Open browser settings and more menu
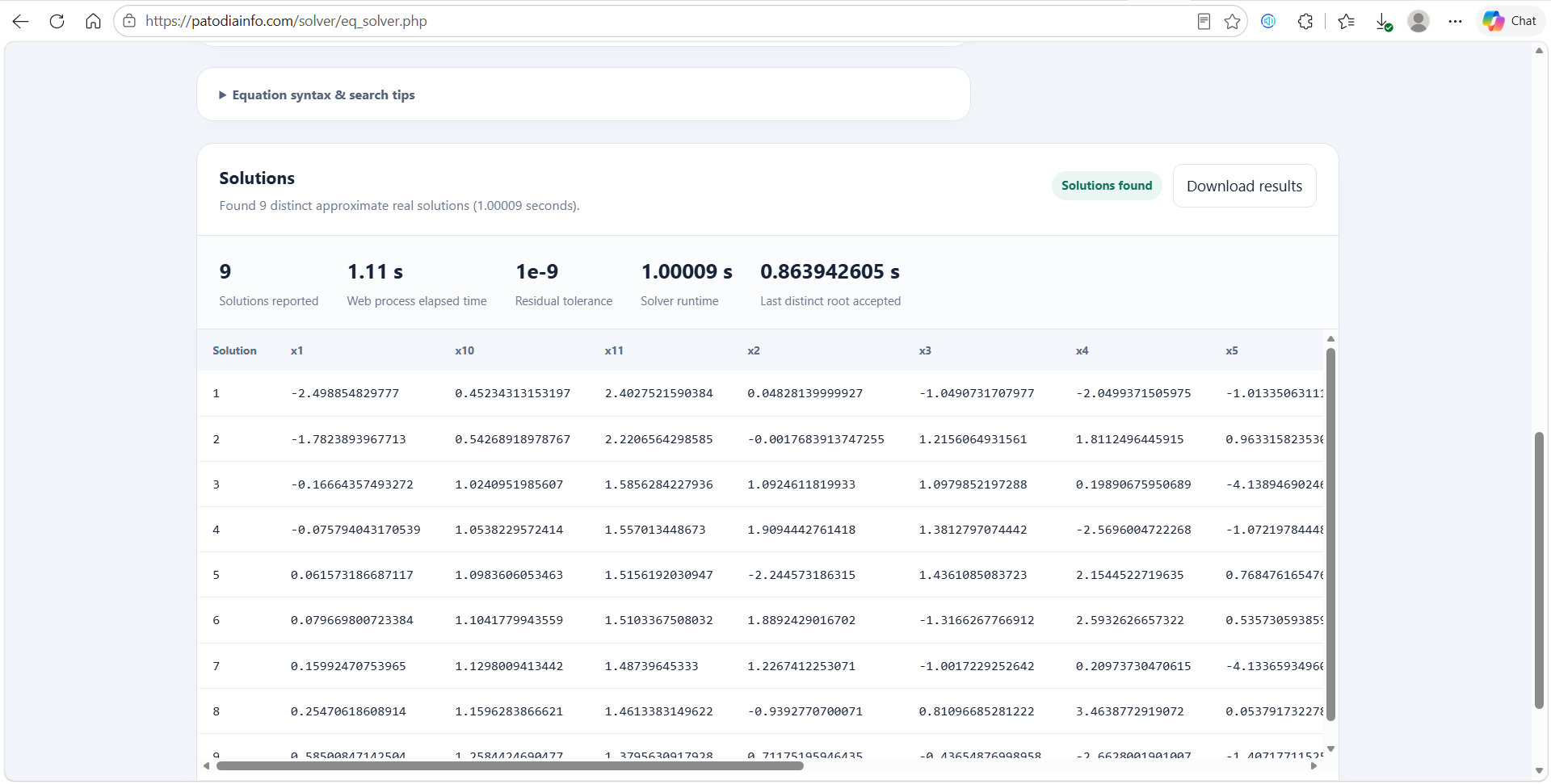 tap(1455, 21)
